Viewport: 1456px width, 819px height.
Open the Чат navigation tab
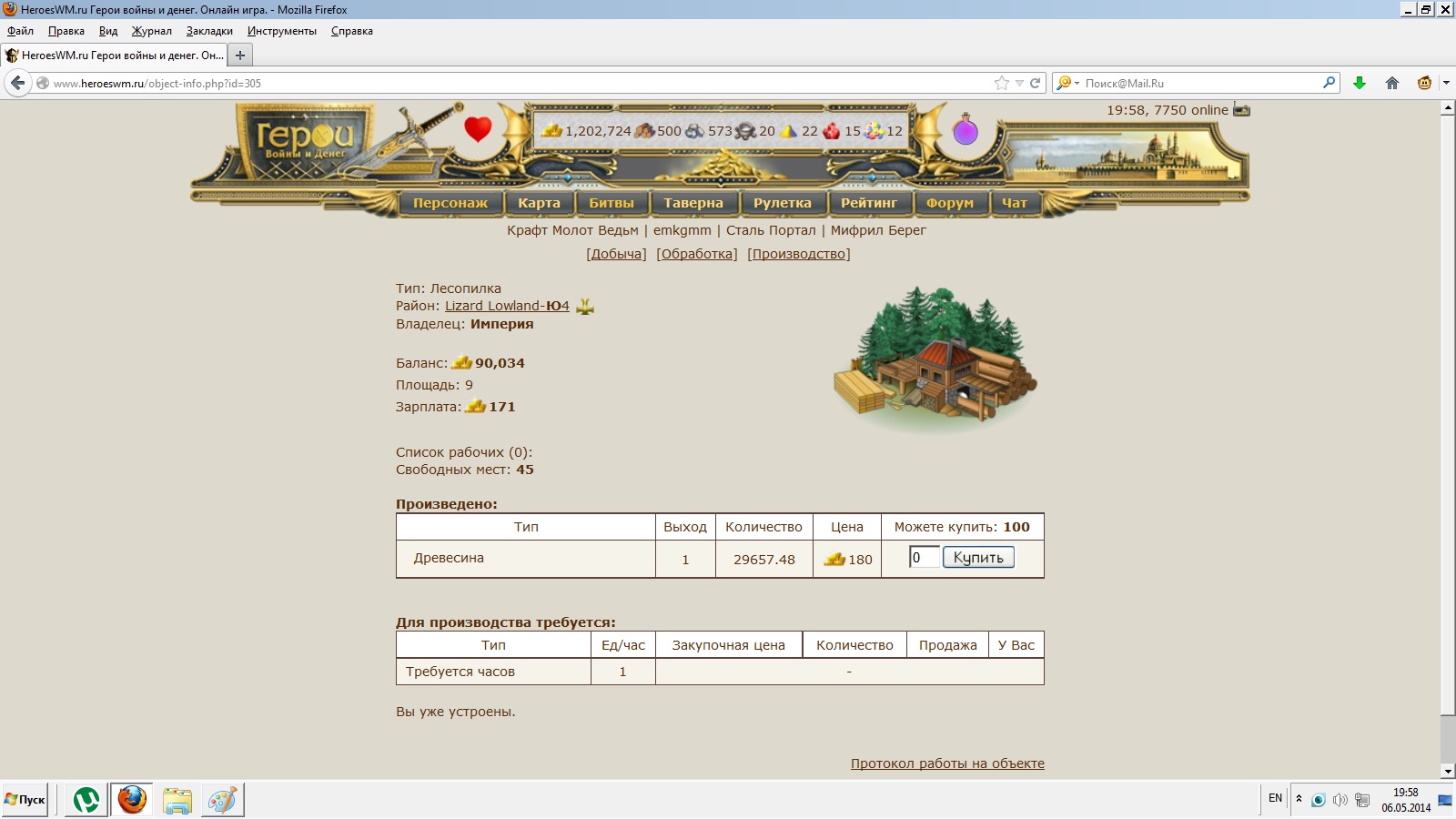click(1015, 203)
